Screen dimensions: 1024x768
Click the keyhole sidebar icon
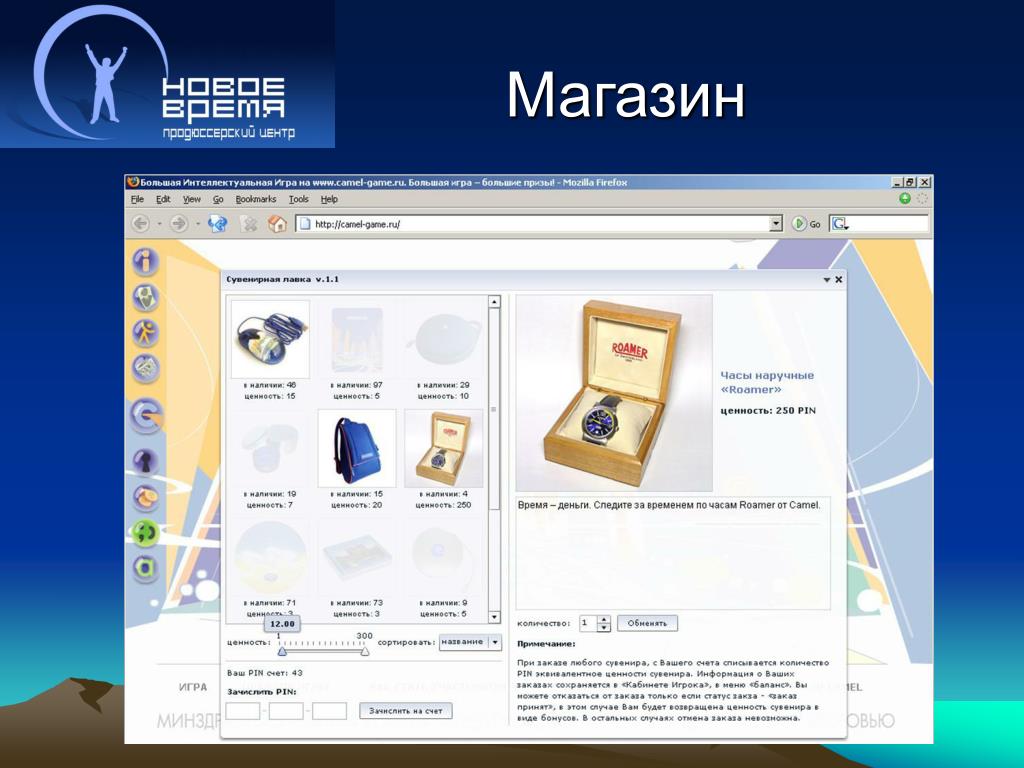pos(145,462)
